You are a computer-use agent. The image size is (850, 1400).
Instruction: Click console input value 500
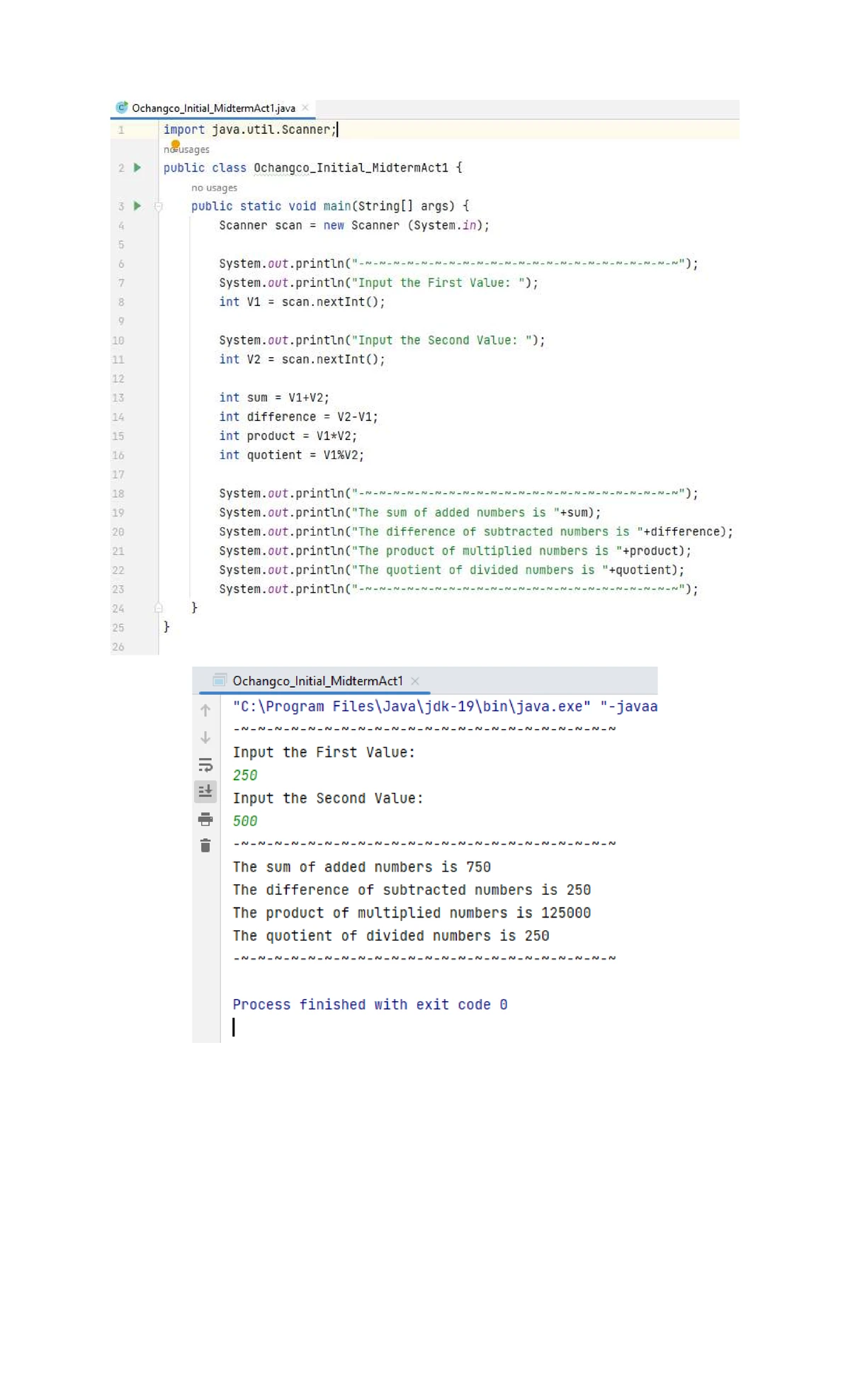coord(245,821)
